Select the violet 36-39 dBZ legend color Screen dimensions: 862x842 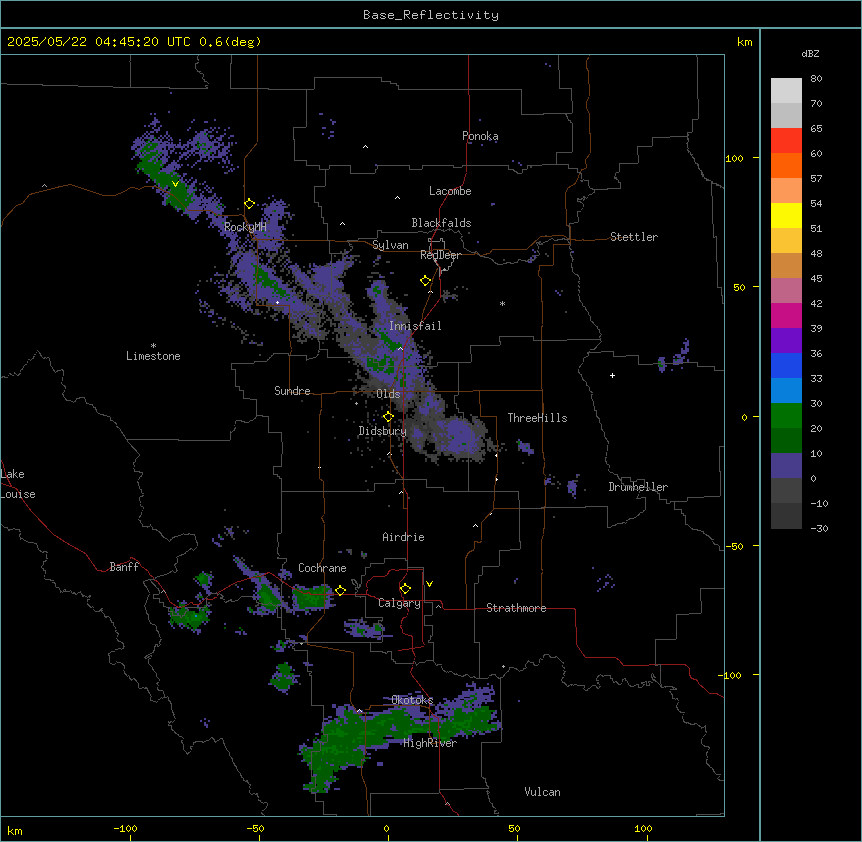click(x=786, y=341)
